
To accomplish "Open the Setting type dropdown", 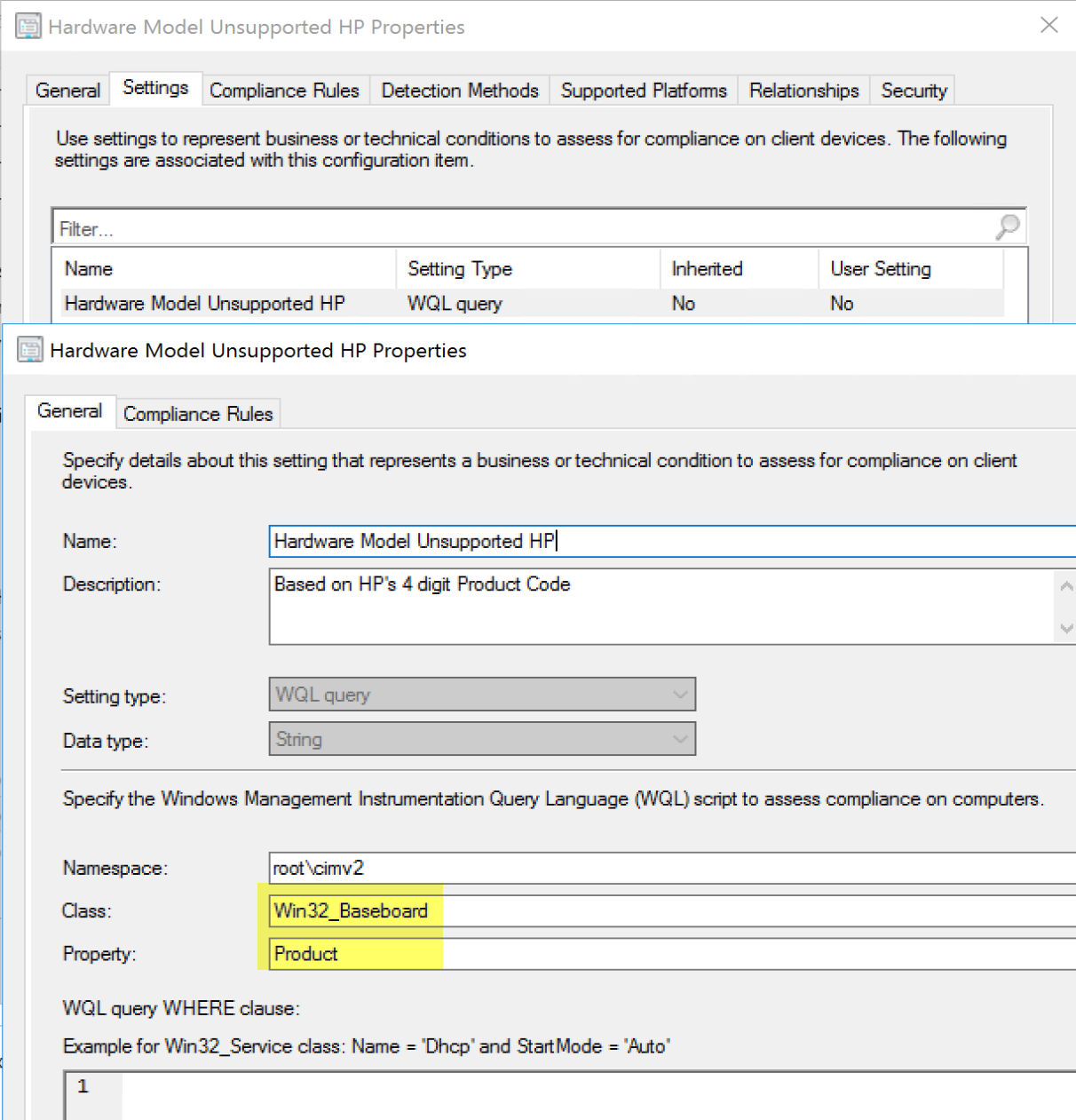I will (482, 695).
